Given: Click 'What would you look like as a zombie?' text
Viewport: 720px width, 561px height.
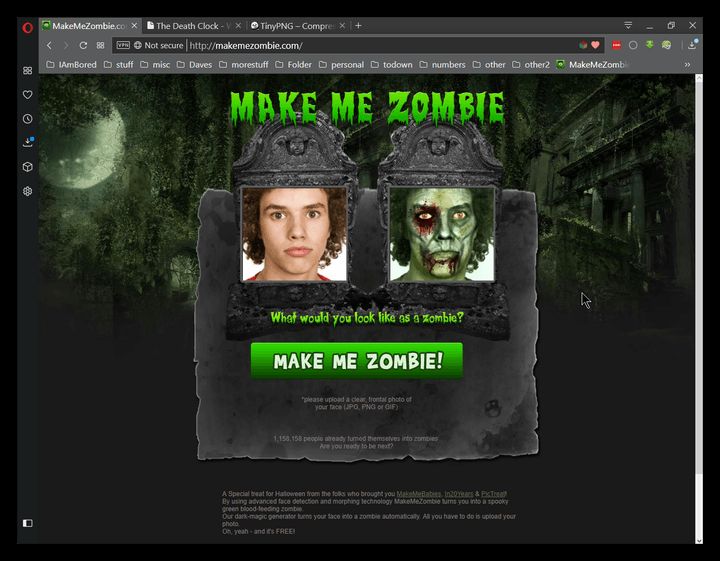Looking at the screenshot, I should coord(367,318).
